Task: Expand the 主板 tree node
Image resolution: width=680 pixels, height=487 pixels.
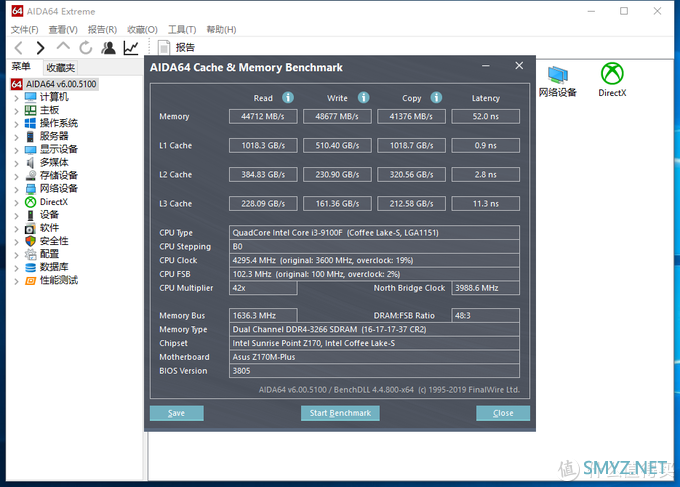Action: tap(16, 111)
